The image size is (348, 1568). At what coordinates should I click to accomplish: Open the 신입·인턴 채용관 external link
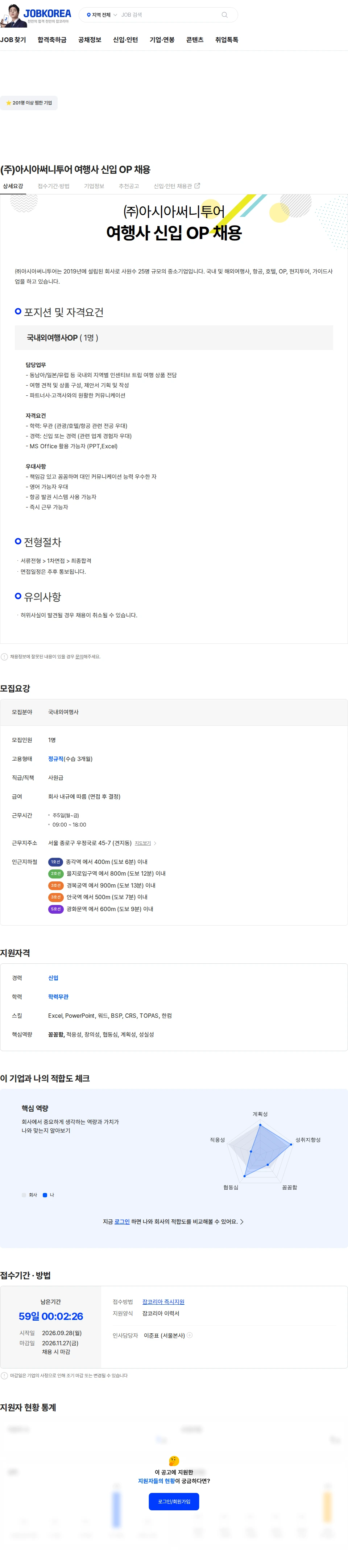pyautogui.click(x=177, y=186)
